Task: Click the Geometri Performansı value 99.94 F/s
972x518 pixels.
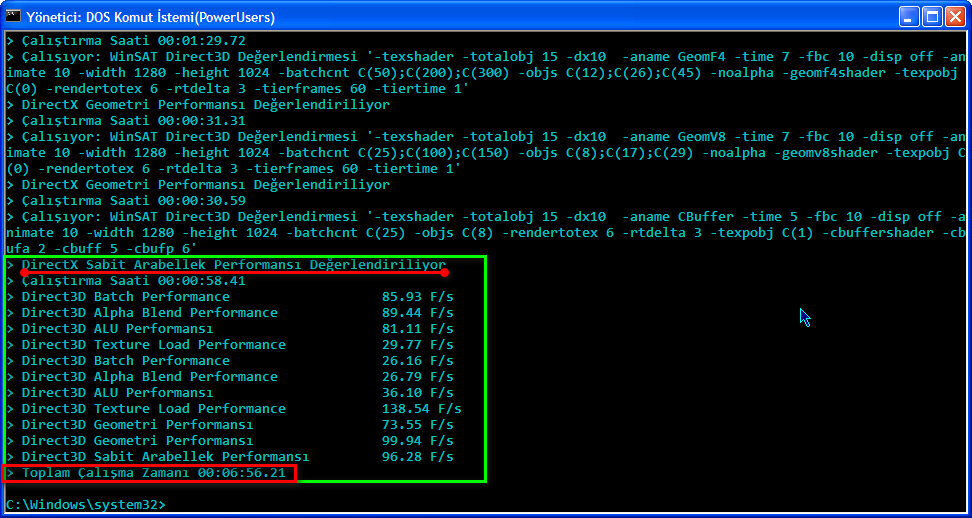Action: pos(418,441)
